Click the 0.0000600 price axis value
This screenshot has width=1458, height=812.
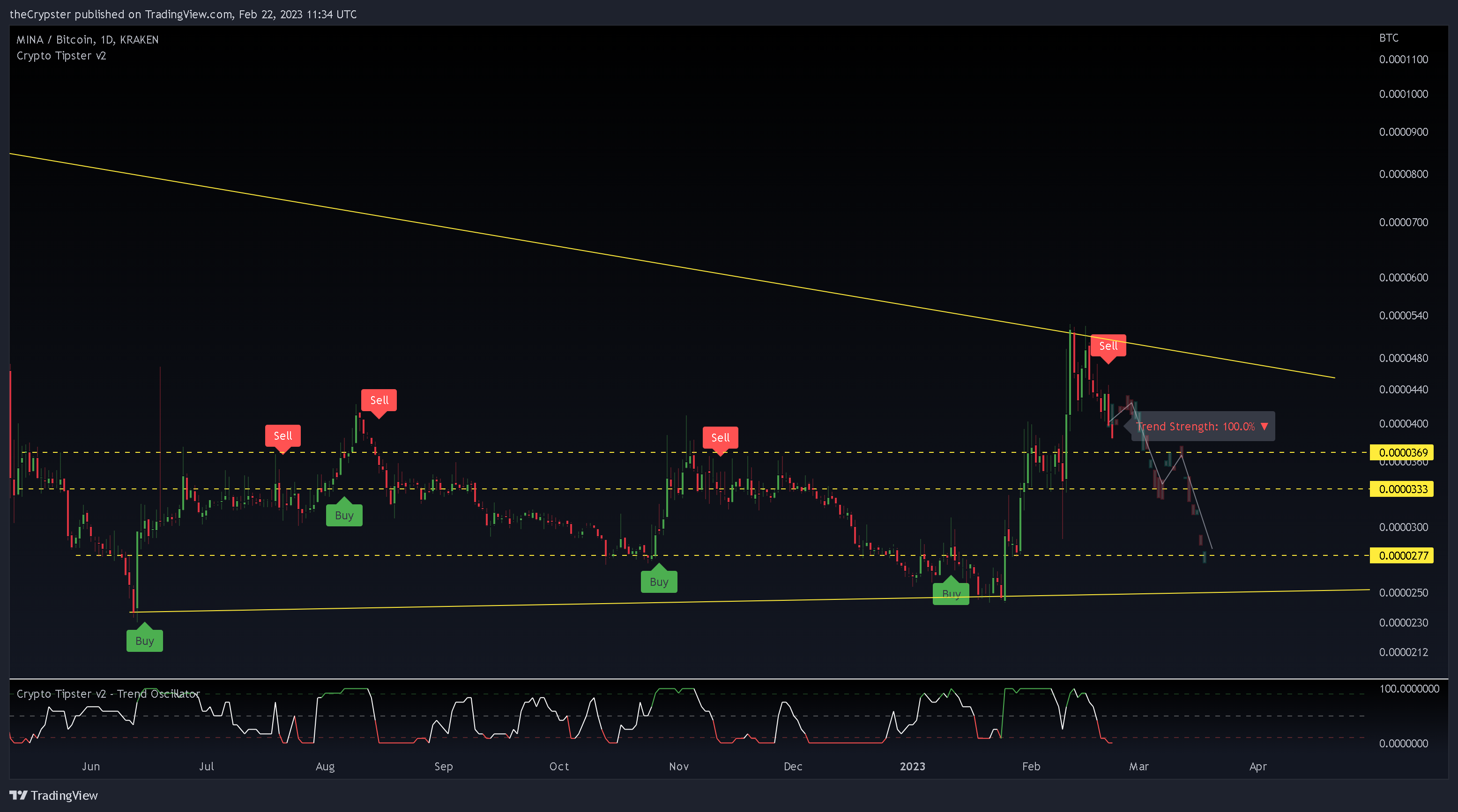click(x=1403, y=277)
